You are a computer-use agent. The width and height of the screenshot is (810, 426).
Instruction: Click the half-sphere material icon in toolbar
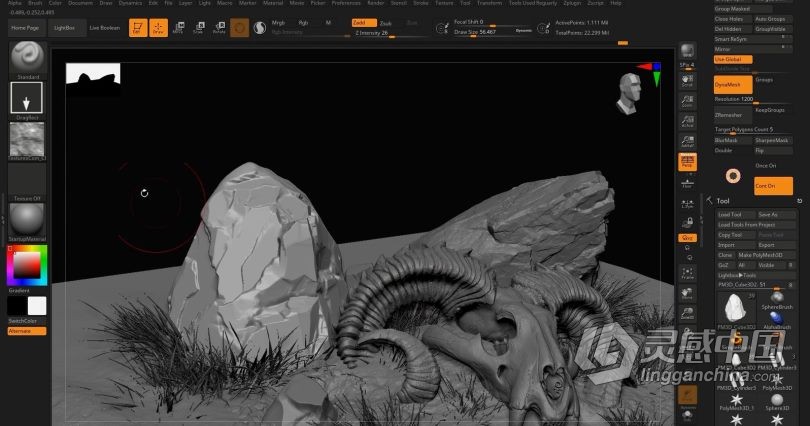[260, 28]
